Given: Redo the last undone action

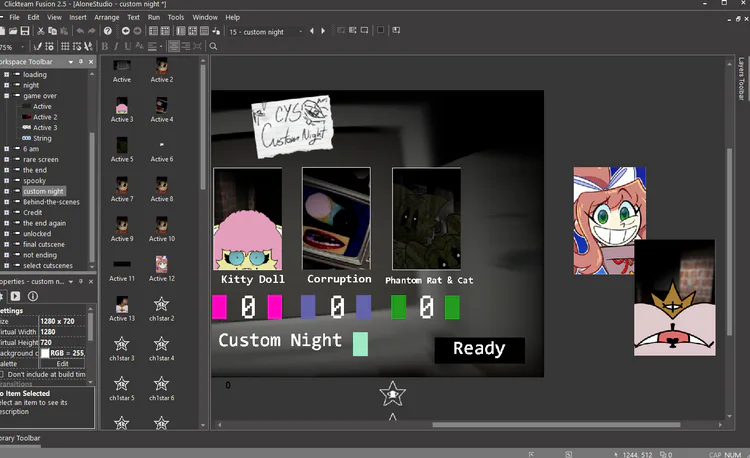Looking at the screenshot, I should [x=91, y=31].
